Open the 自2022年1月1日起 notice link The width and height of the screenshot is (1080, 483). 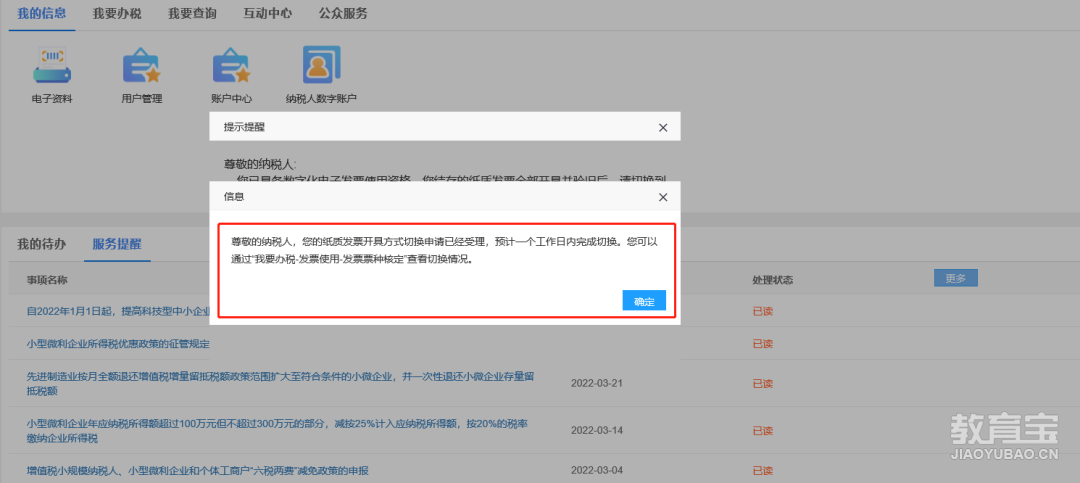click(x=117, y=311)
